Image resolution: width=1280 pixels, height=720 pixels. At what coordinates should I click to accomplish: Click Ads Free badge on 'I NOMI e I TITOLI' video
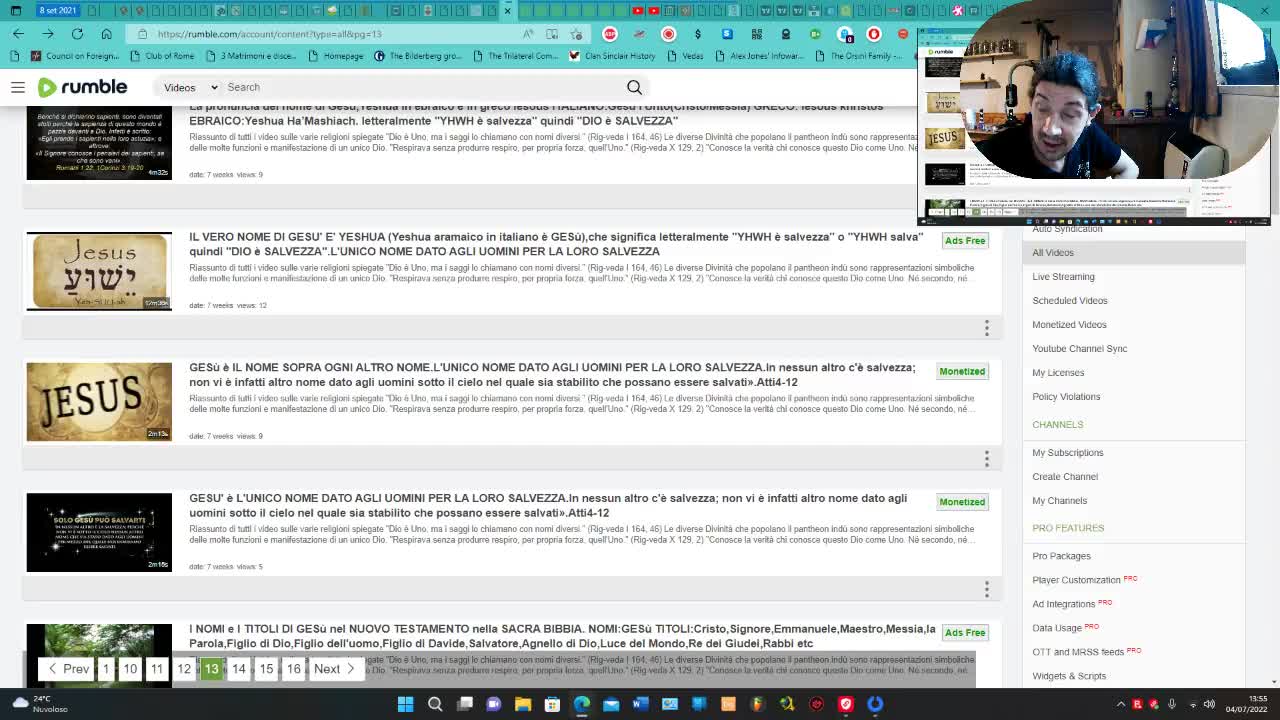coord(965,633)
